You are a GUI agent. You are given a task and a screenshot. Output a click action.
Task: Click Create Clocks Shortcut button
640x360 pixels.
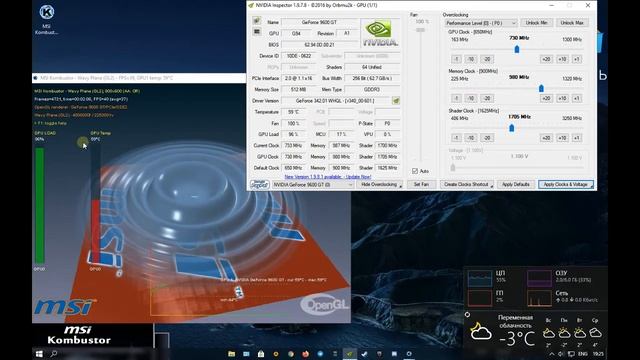coord(467,184)
